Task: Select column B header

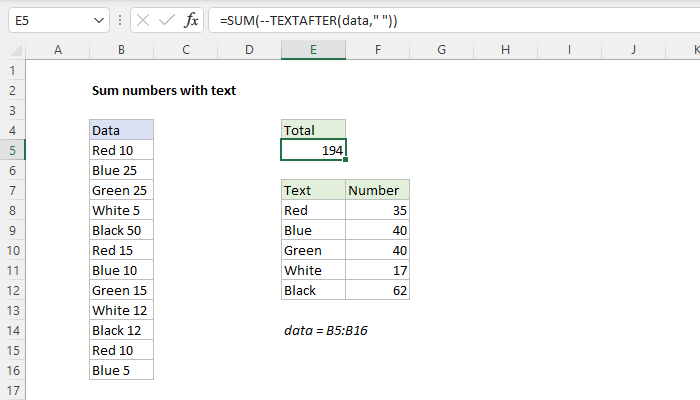Action: point(120,49)
